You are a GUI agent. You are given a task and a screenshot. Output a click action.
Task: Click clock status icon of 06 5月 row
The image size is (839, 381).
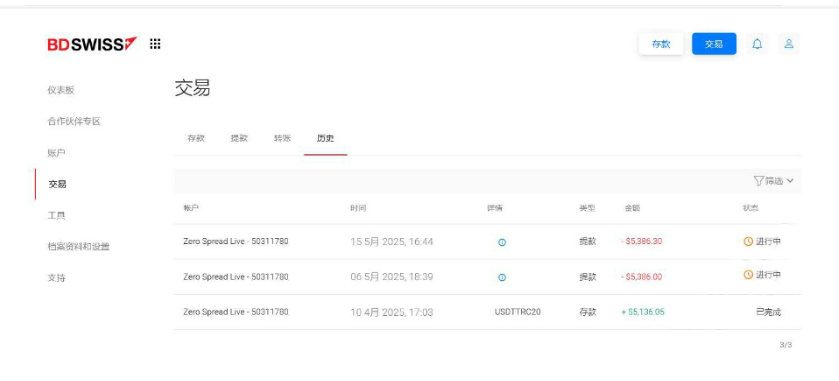coord(749,275)
